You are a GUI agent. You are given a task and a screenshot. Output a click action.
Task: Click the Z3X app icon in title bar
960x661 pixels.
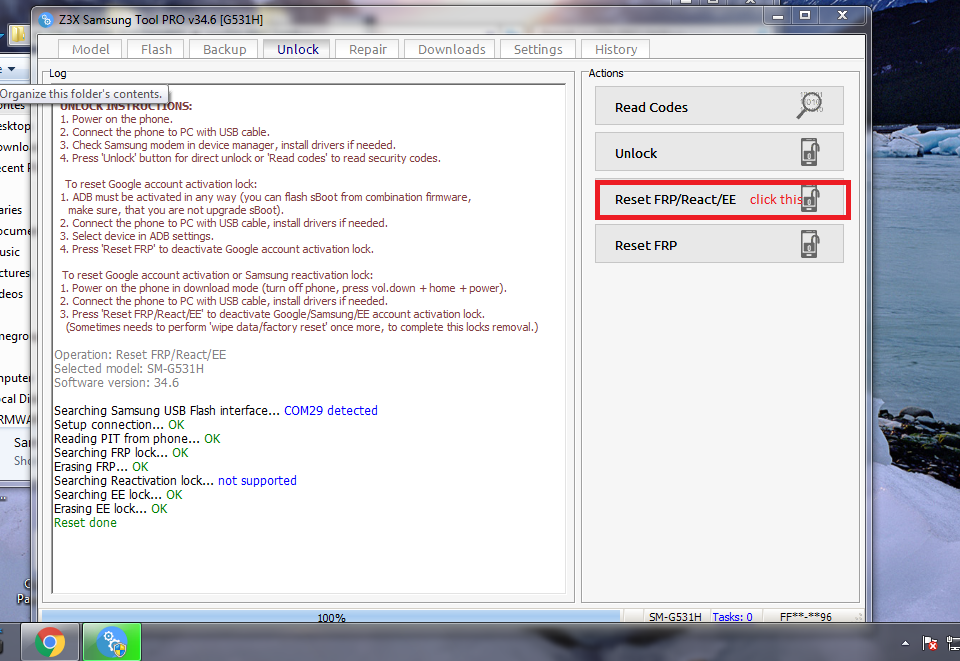pyautogui.click(x=46, y=20)
